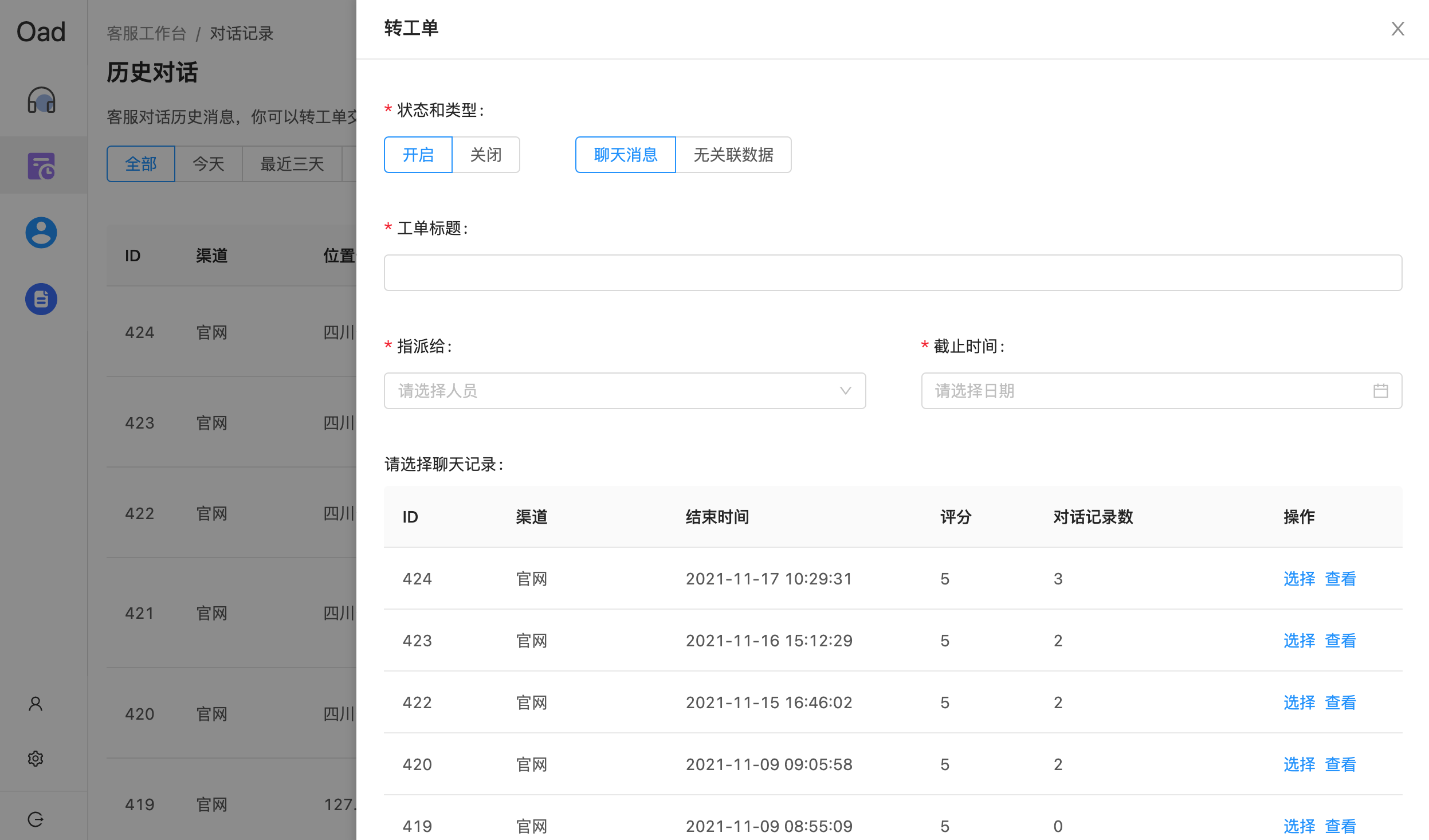Click the logout icon at sidebar bottom
Image resolution: width=1429 pixels, height=840 pixels.
tap(36, 819)
